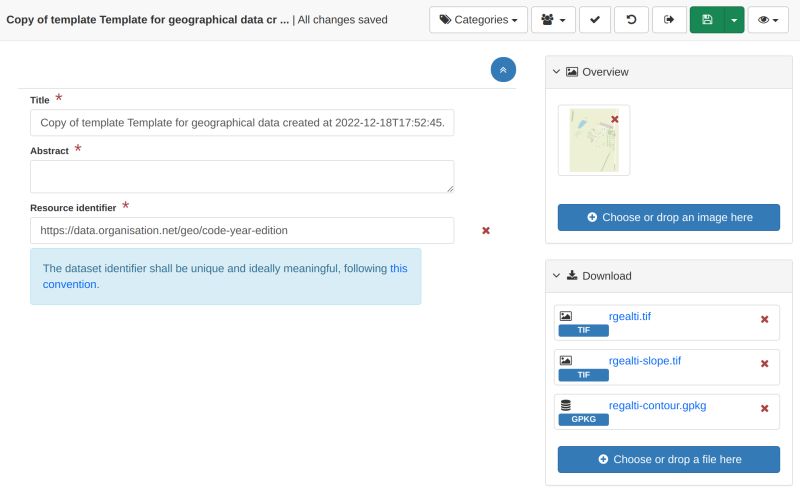Screen dimensions: 800x492
Task: Click 'Choose or drop a file here'
Action: pyautogui.click(x=668, y=459)
